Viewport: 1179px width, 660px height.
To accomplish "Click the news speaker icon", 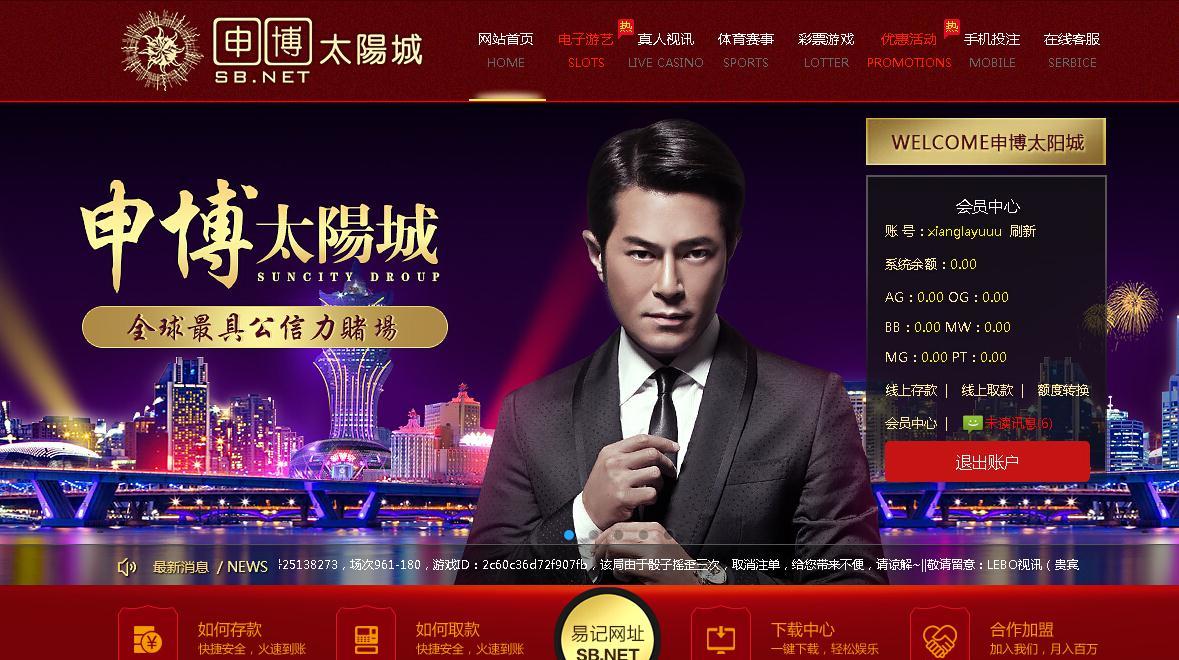I will coord(127,567).
